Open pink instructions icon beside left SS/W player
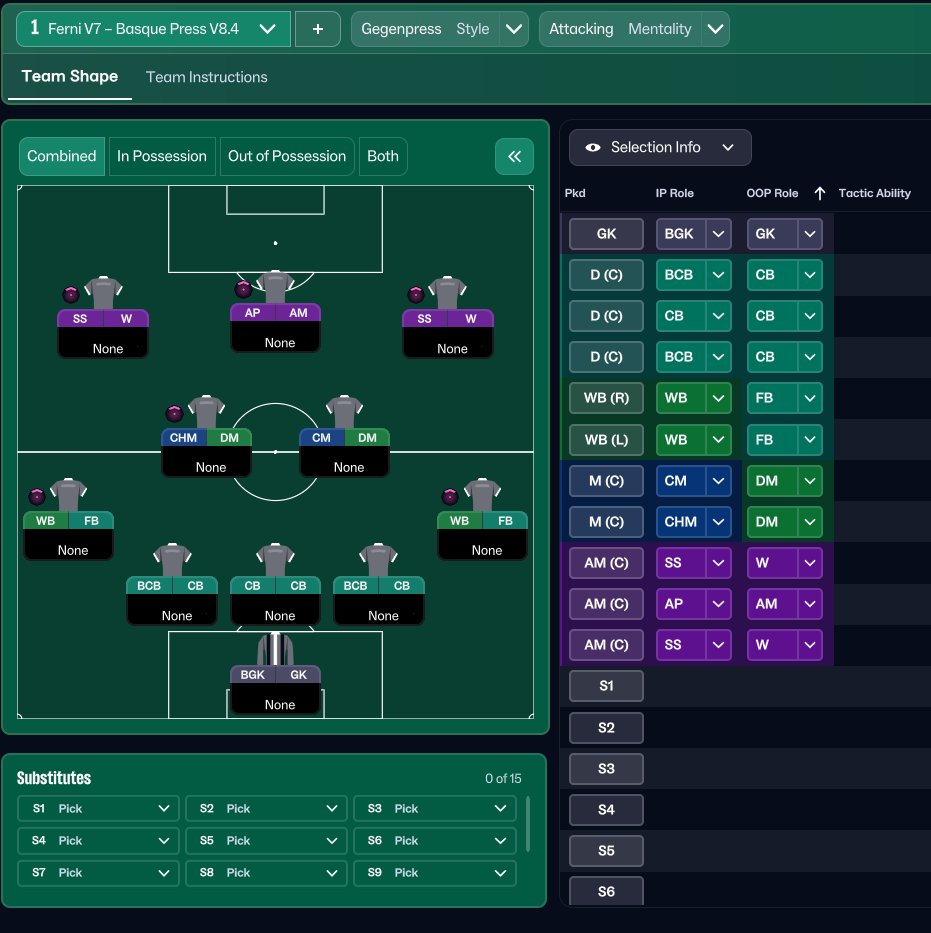 coord(71,294)
